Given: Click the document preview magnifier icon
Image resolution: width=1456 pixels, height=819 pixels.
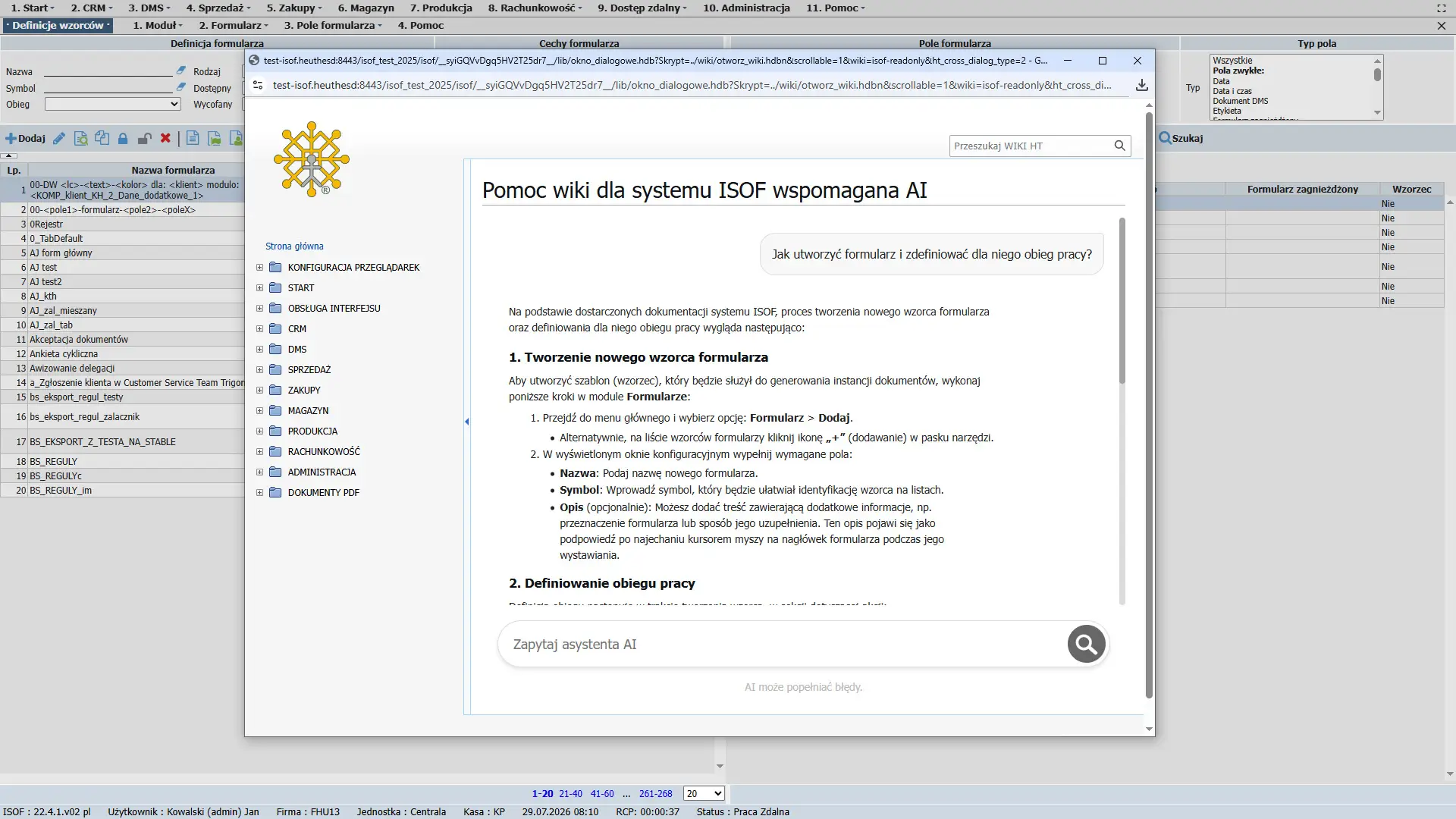Looking at the screenshot, I should [80, 139].
